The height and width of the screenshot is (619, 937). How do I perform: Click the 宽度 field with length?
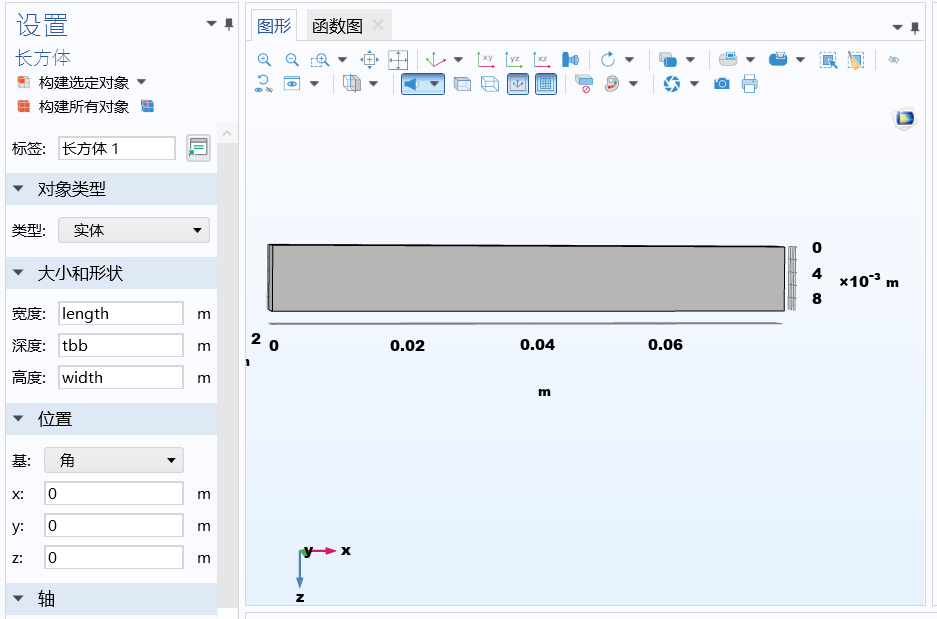121,313
